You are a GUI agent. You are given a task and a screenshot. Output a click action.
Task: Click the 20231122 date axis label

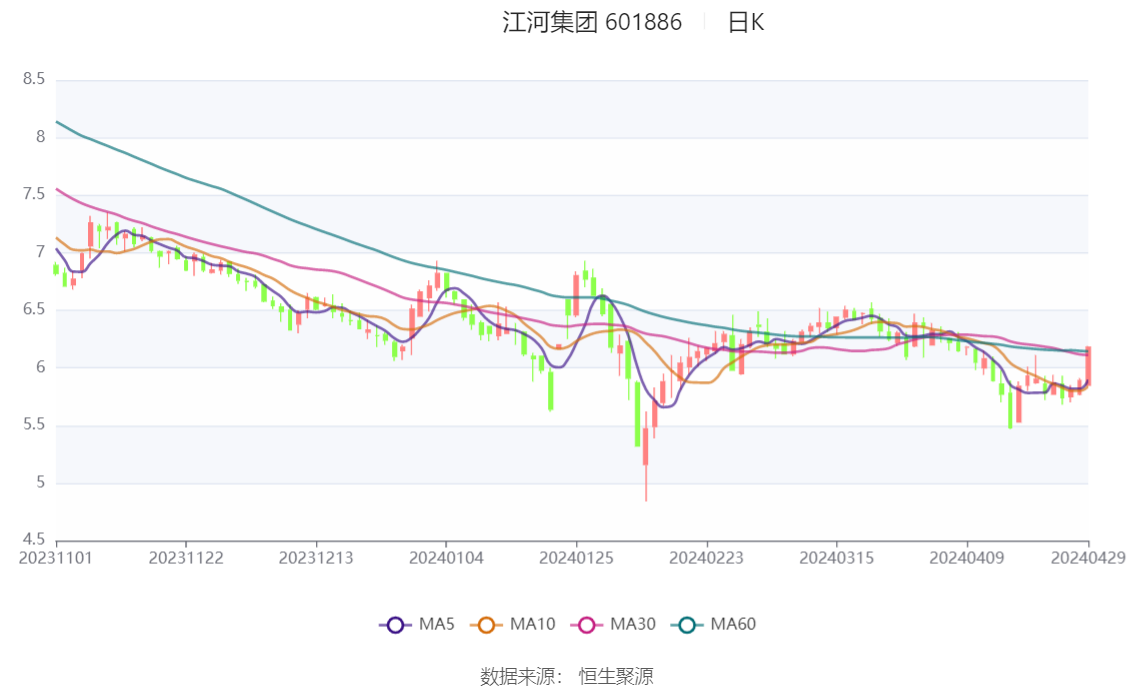coord(186,558)
